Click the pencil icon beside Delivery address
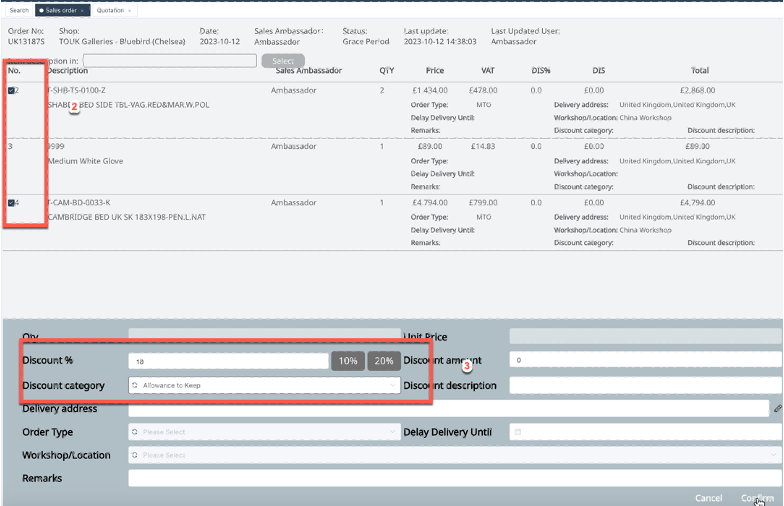 point(777,408)
